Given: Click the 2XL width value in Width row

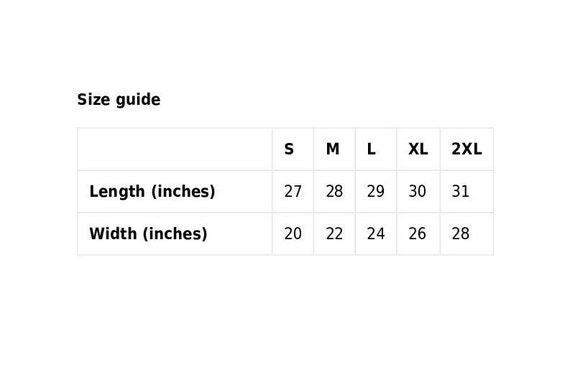Looking at the screenshot, I should point(461,234).
